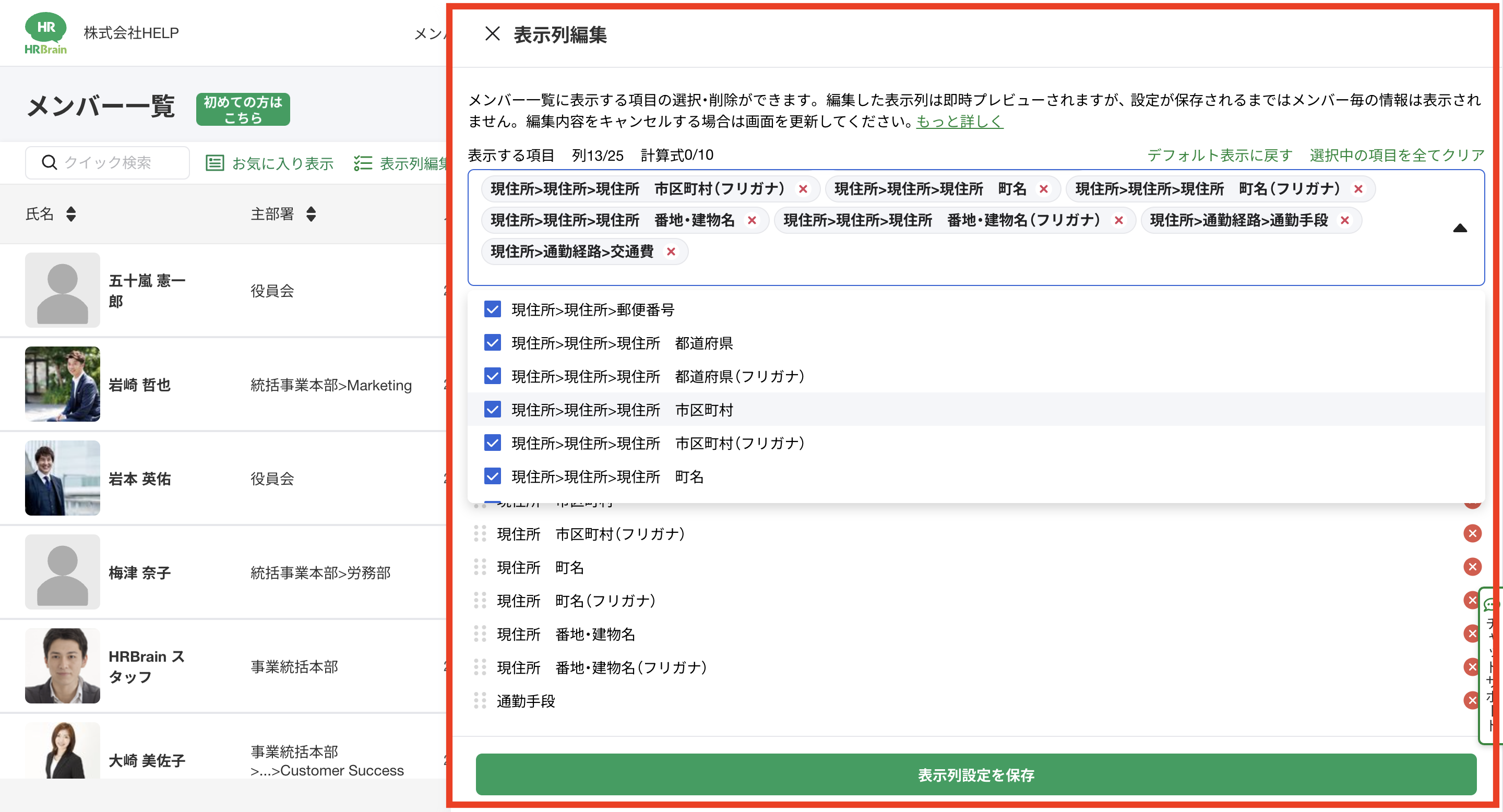Uncheck 現住所>現住所>現住所 市区町村
1503x812 pixels.
(x=493, y=410)
